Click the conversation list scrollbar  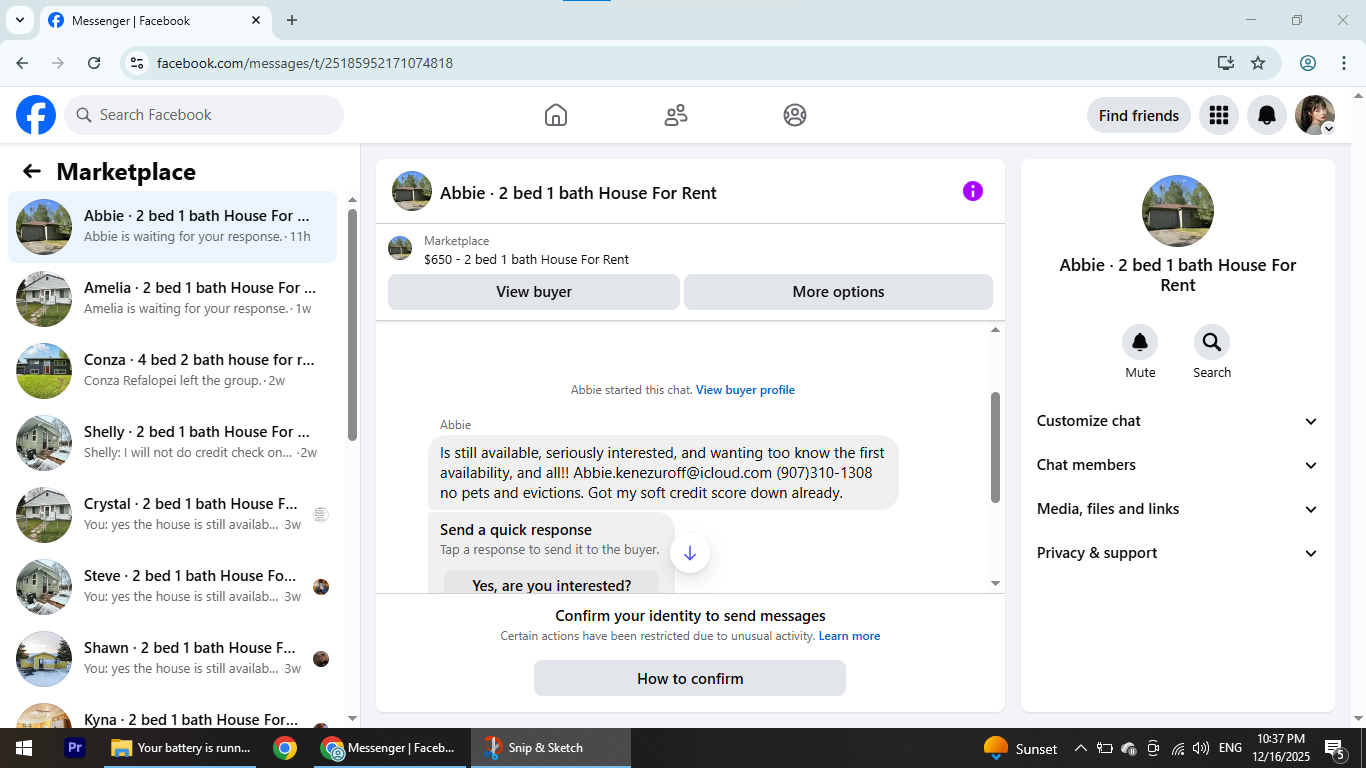coord(352,325)
